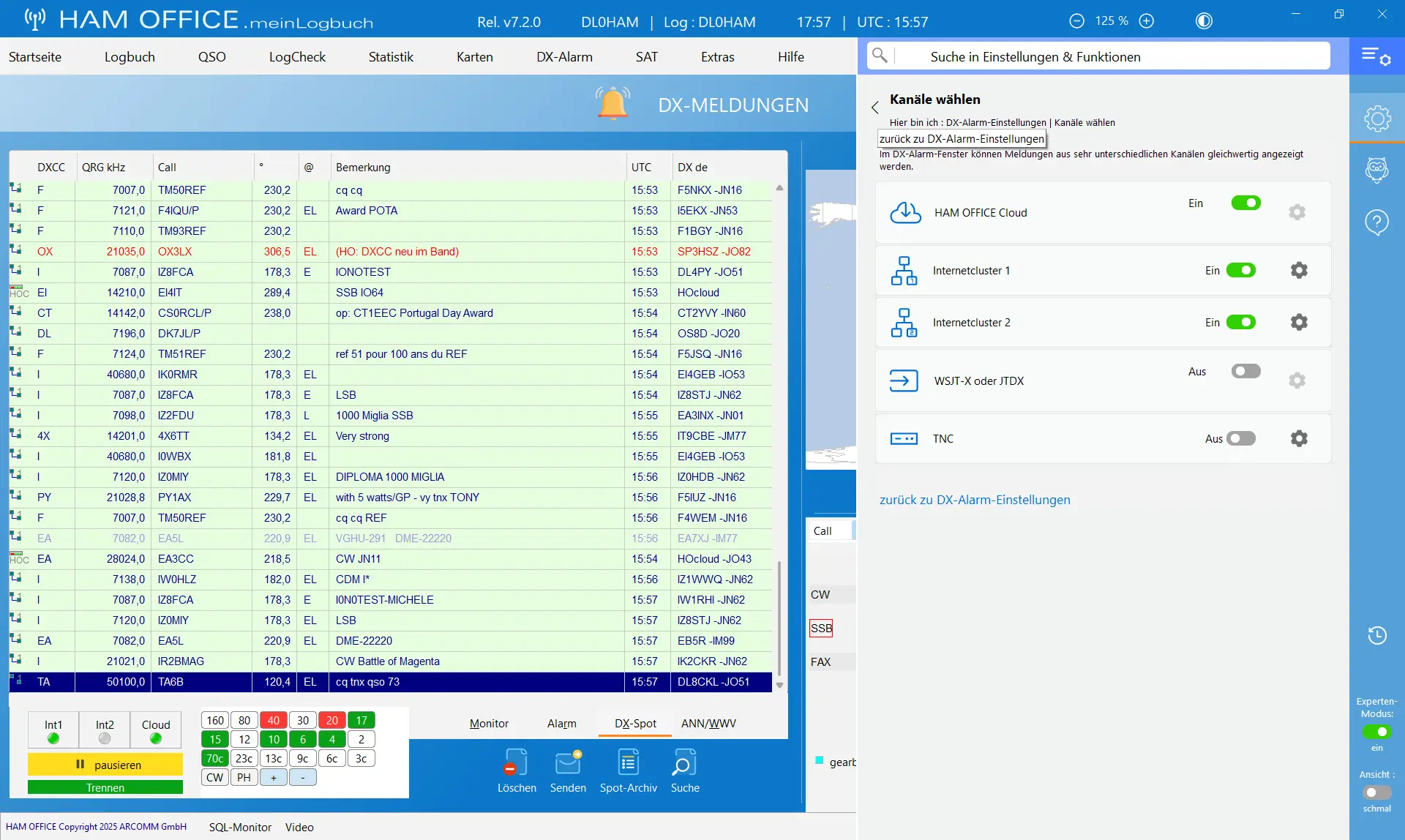The height and width of the screenshot is (840, 1405).
Task: Turn off Internetcluster 2 toggle
Action: point(1240,322)
